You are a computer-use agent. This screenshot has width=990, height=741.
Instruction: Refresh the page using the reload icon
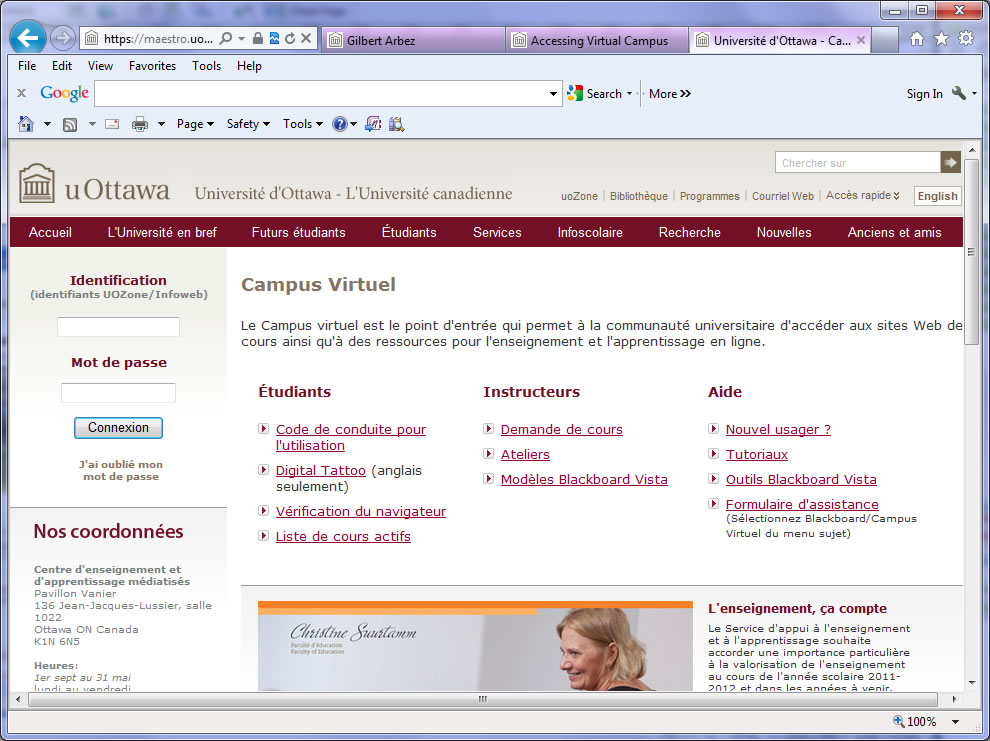(290, 39)
